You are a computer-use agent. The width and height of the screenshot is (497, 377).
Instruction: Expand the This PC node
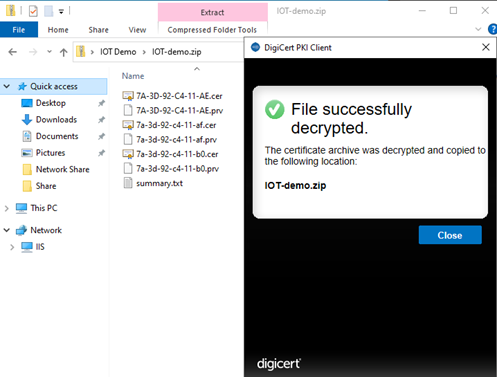click(x=6, y=209)
